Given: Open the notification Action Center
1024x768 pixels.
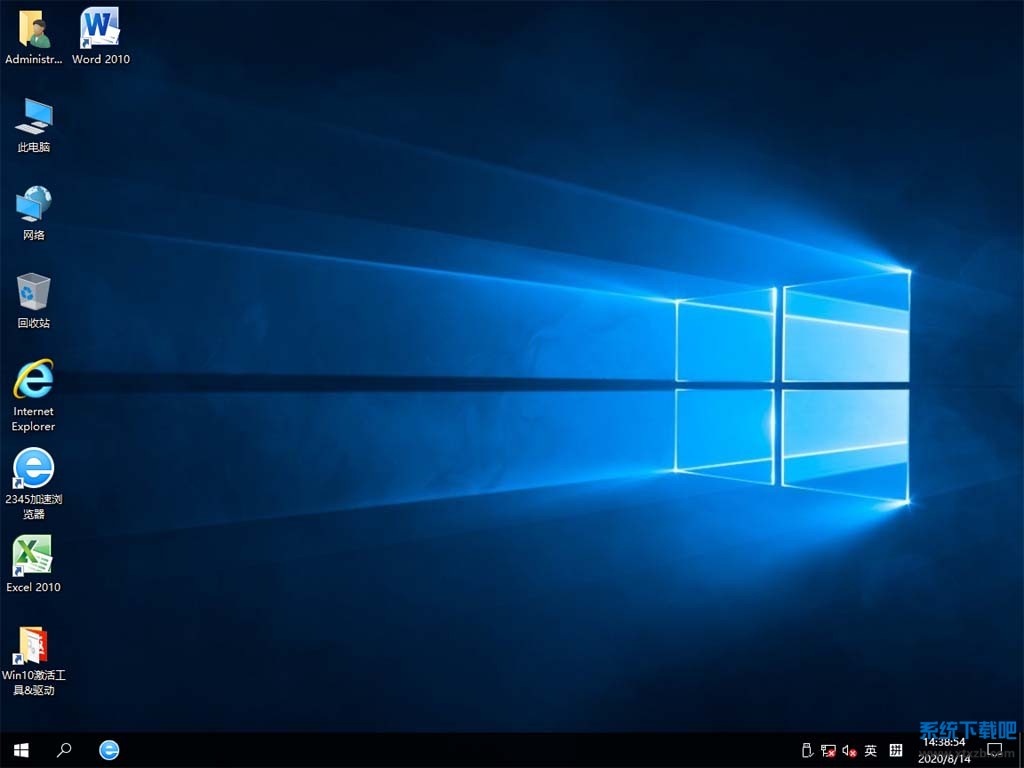Looking at the screenshot, I should coord(995,750).
